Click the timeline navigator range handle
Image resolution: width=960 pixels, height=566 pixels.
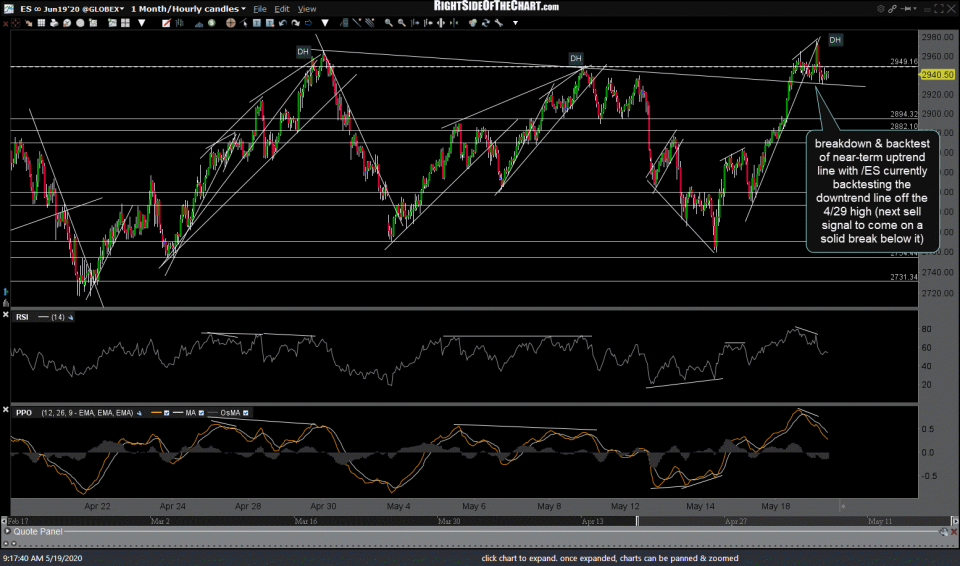tap(637, 521)
